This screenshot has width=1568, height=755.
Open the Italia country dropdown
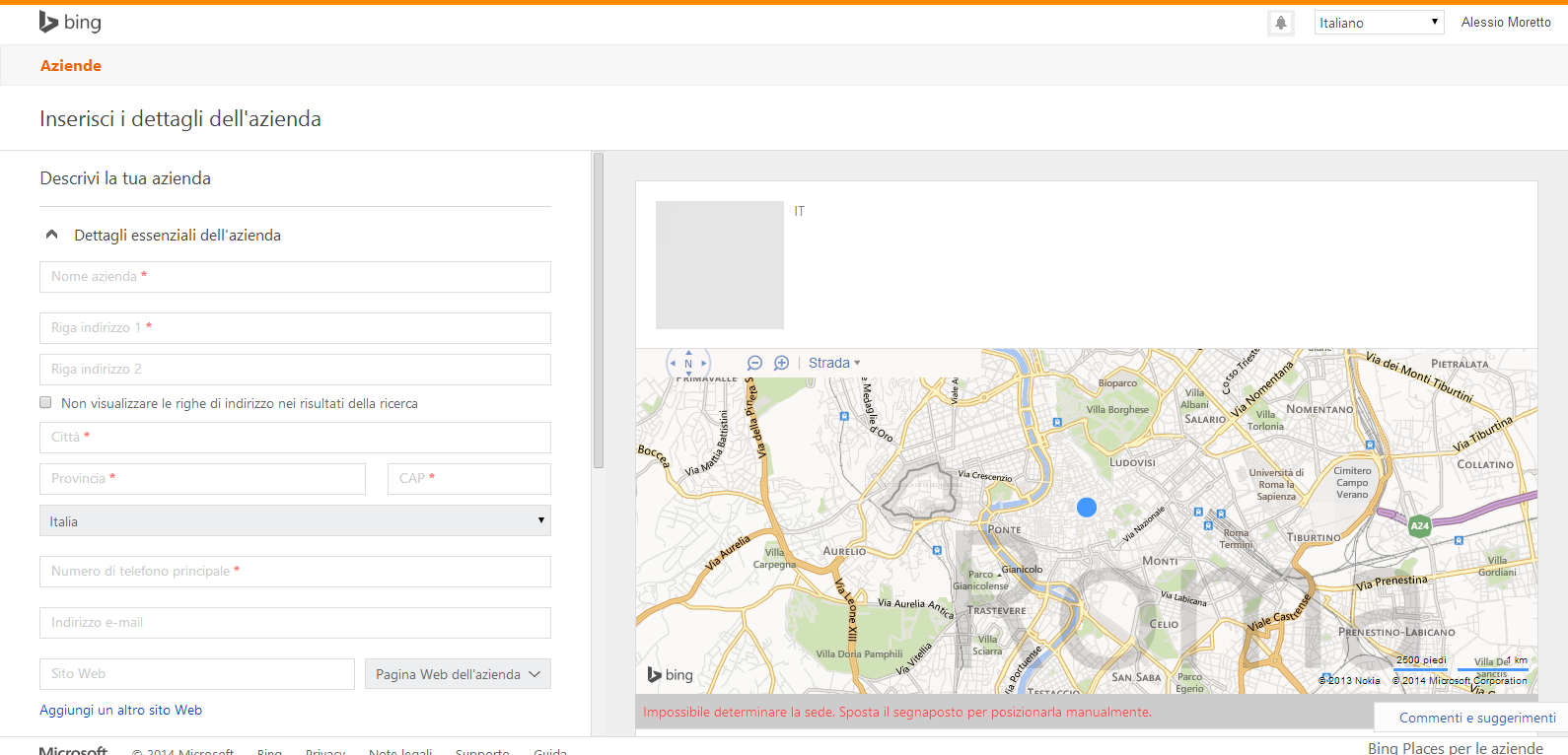coord(295,520)
